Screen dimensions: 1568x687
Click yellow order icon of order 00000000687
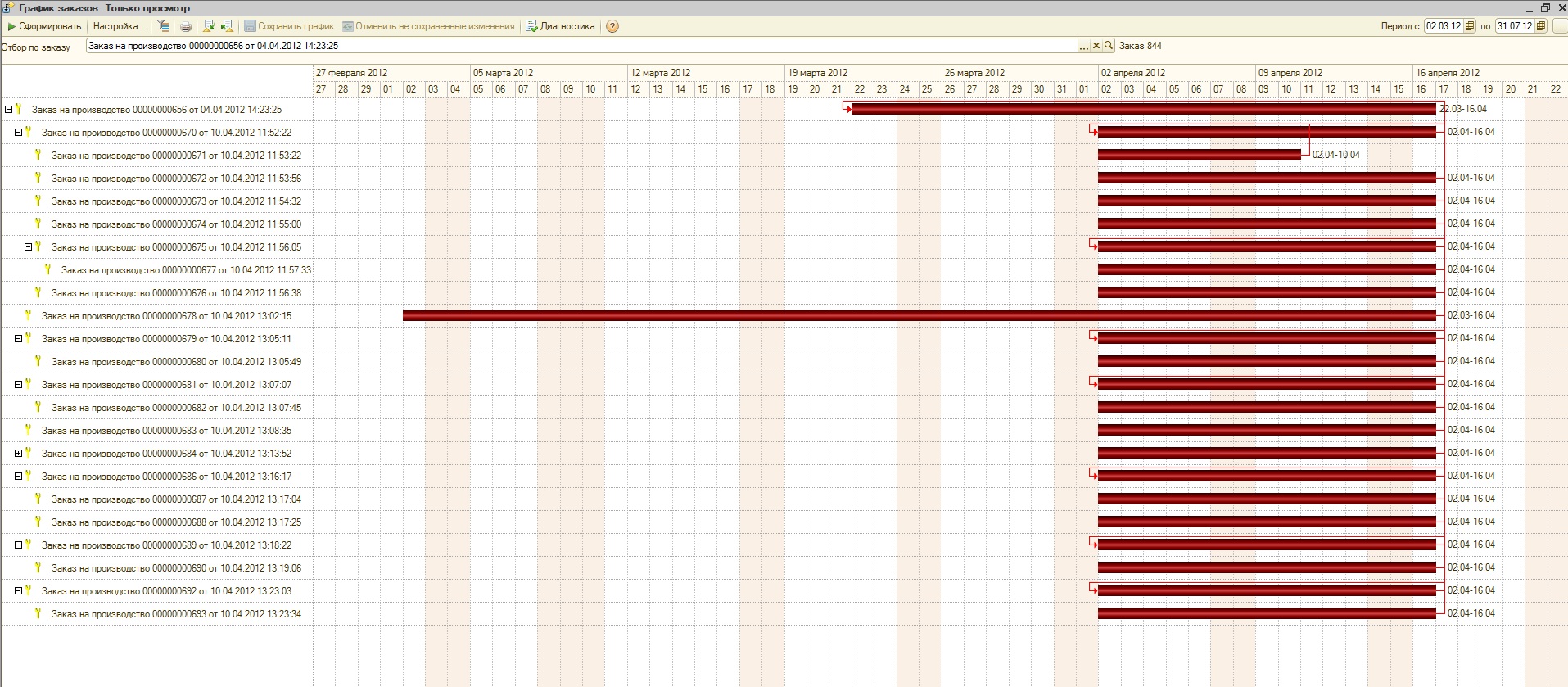[x=38, y=498]
